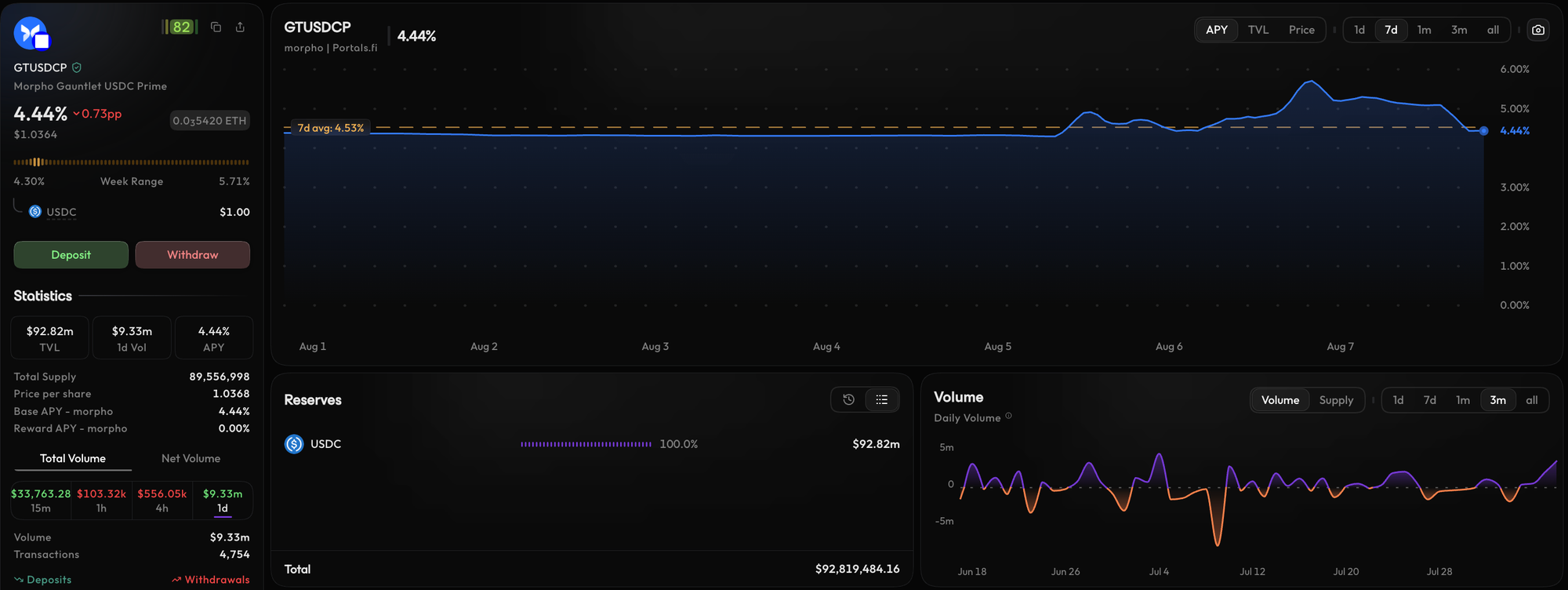Click the Week Range indicator bar

coord(132,162)
